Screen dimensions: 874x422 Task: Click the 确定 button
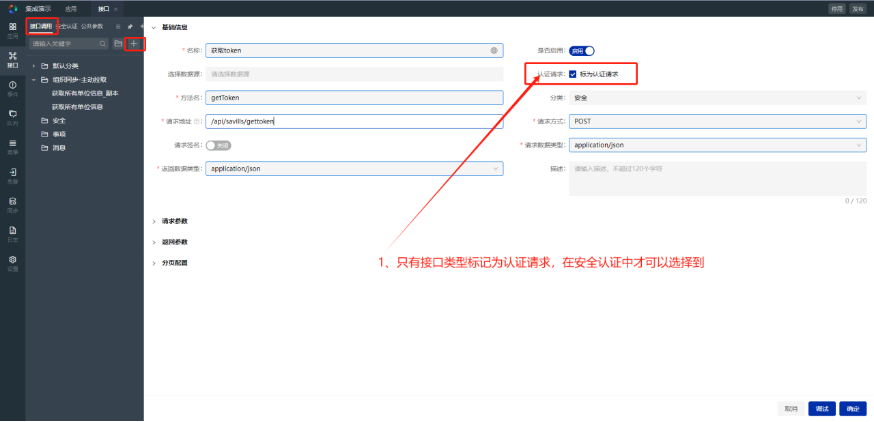coord(853,409)
